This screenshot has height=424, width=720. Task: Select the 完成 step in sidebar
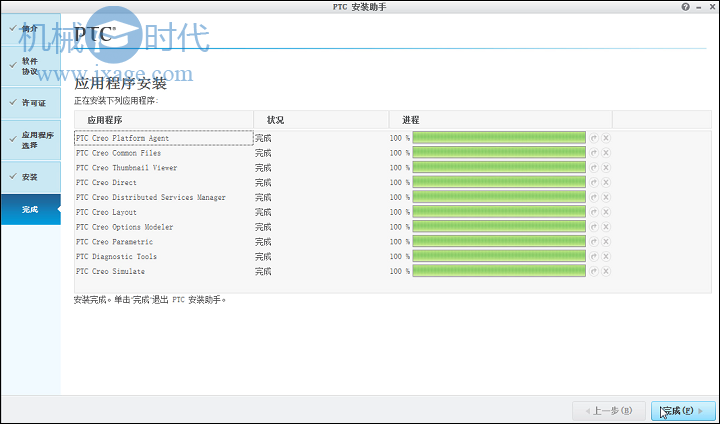click(x=31, y=209)
